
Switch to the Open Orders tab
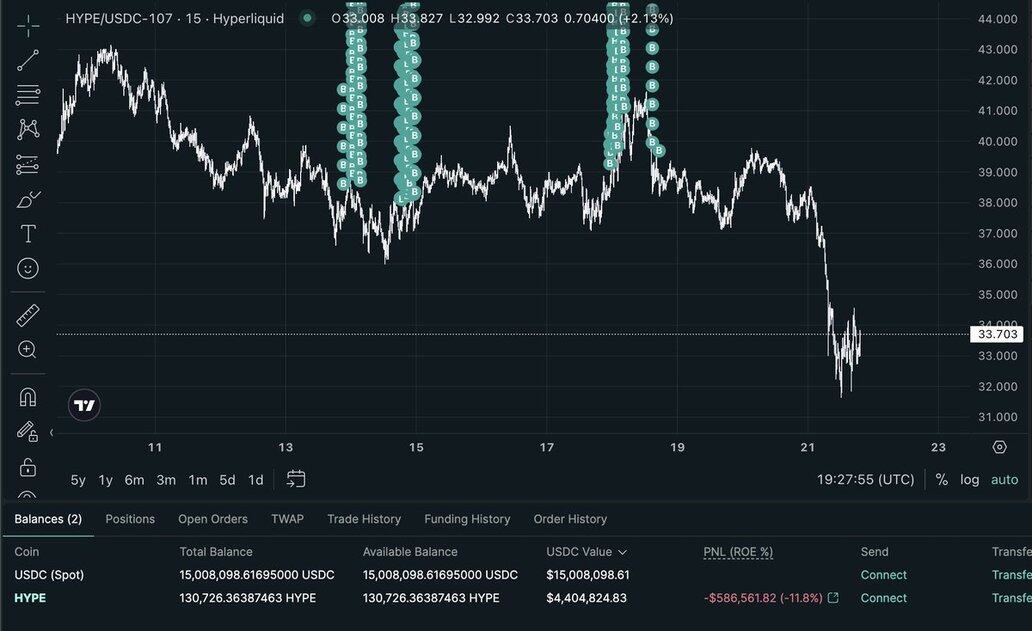tap(213, 519)
